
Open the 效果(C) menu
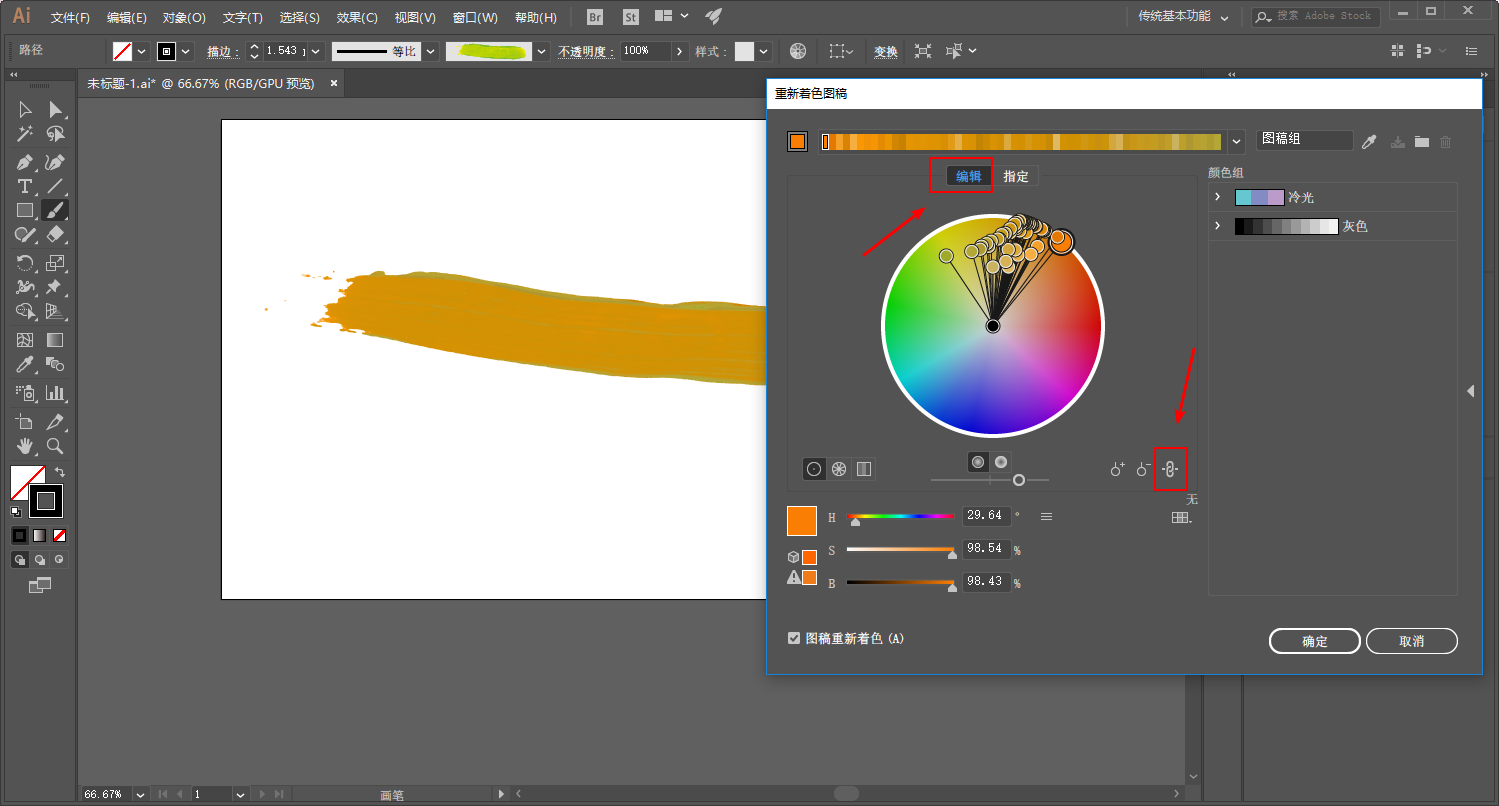(x=357, y=17)
